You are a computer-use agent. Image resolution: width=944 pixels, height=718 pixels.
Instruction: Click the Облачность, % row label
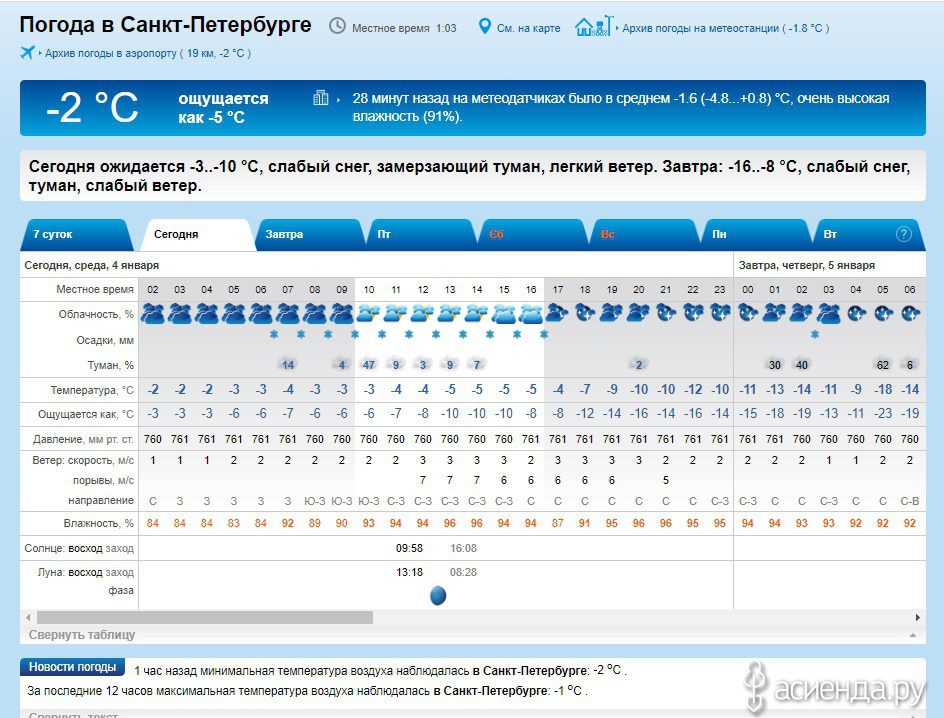96,314
